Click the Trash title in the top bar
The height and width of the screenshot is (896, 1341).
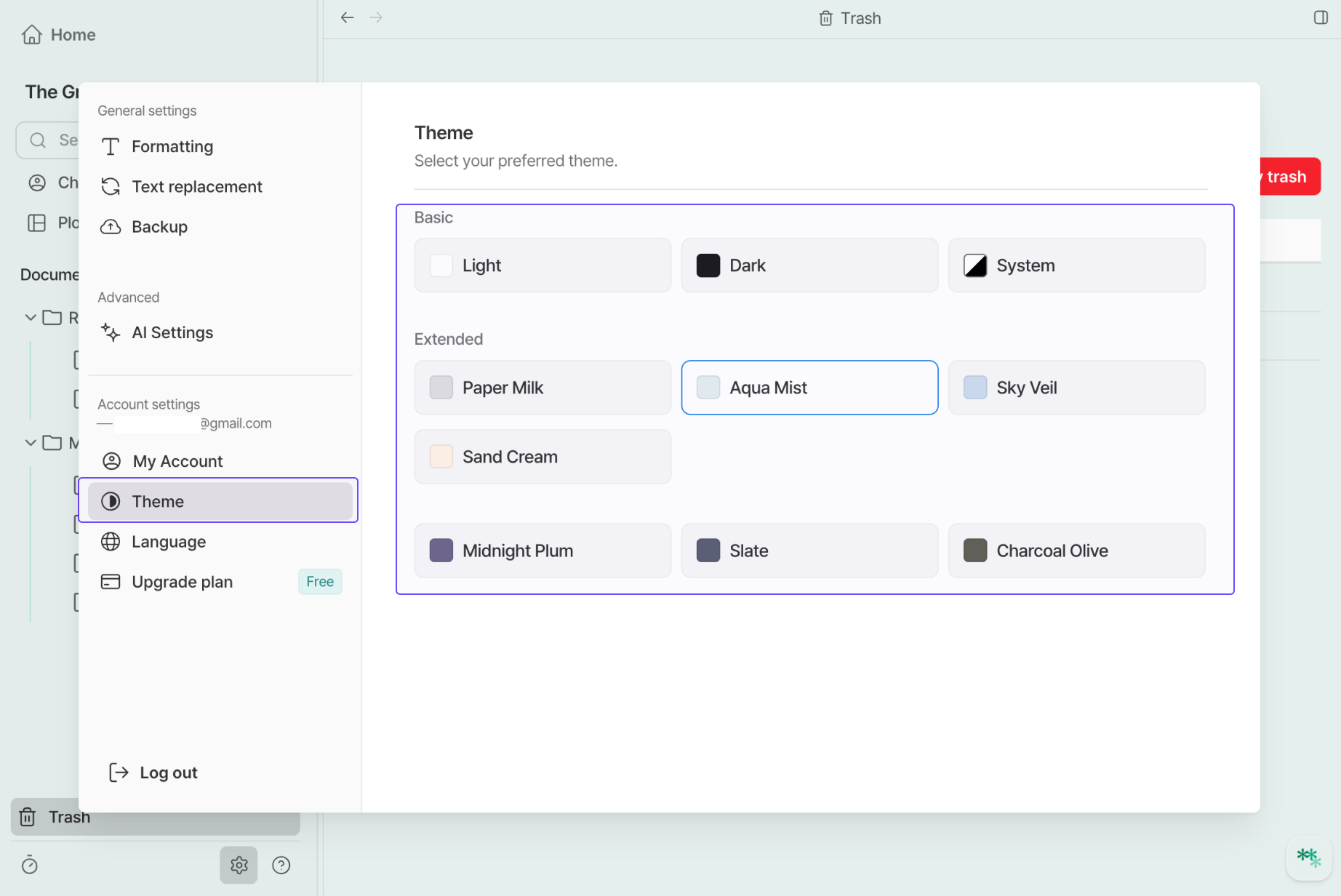tap(861, 18)
